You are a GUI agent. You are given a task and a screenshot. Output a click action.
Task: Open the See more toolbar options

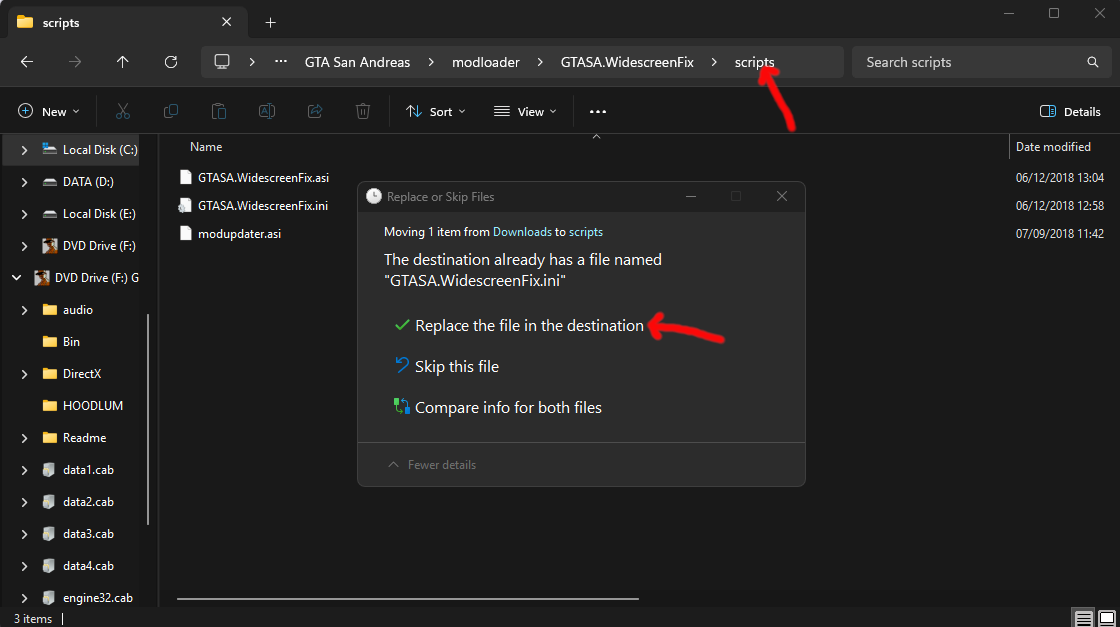point(598,111)
